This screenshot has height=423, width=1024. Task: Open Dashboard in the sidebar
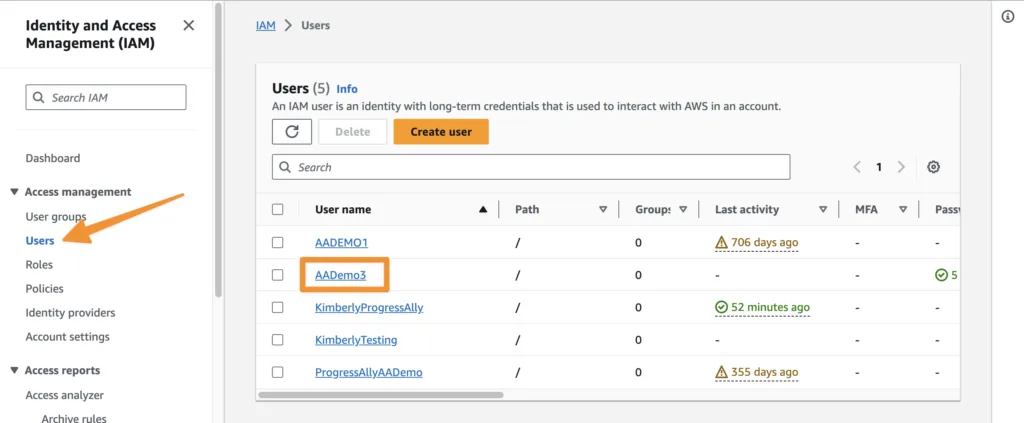(53, 158)
